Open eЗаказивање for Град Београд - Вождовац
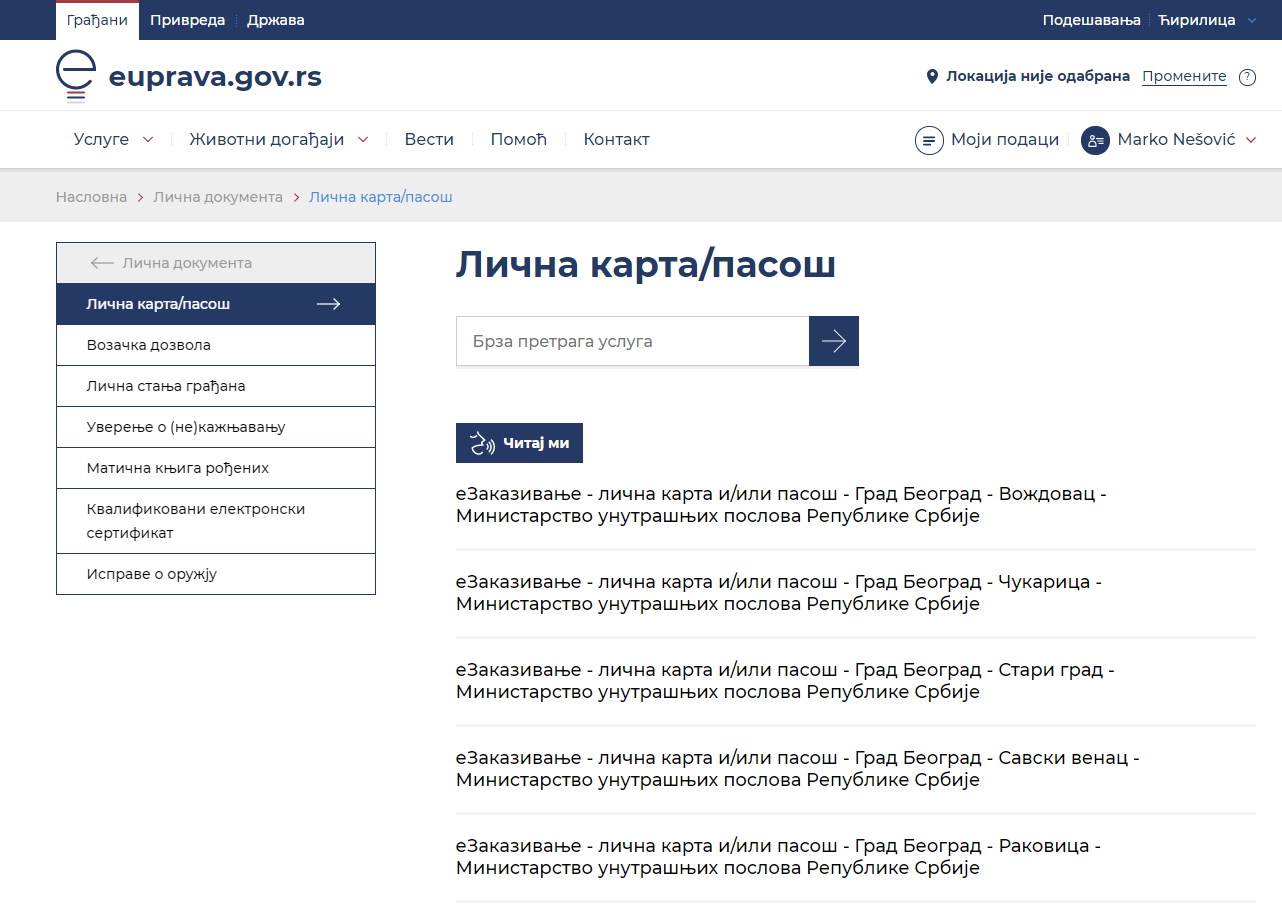Image resolution: width=1282 pixels, height=916 pixels. (780, 505)
